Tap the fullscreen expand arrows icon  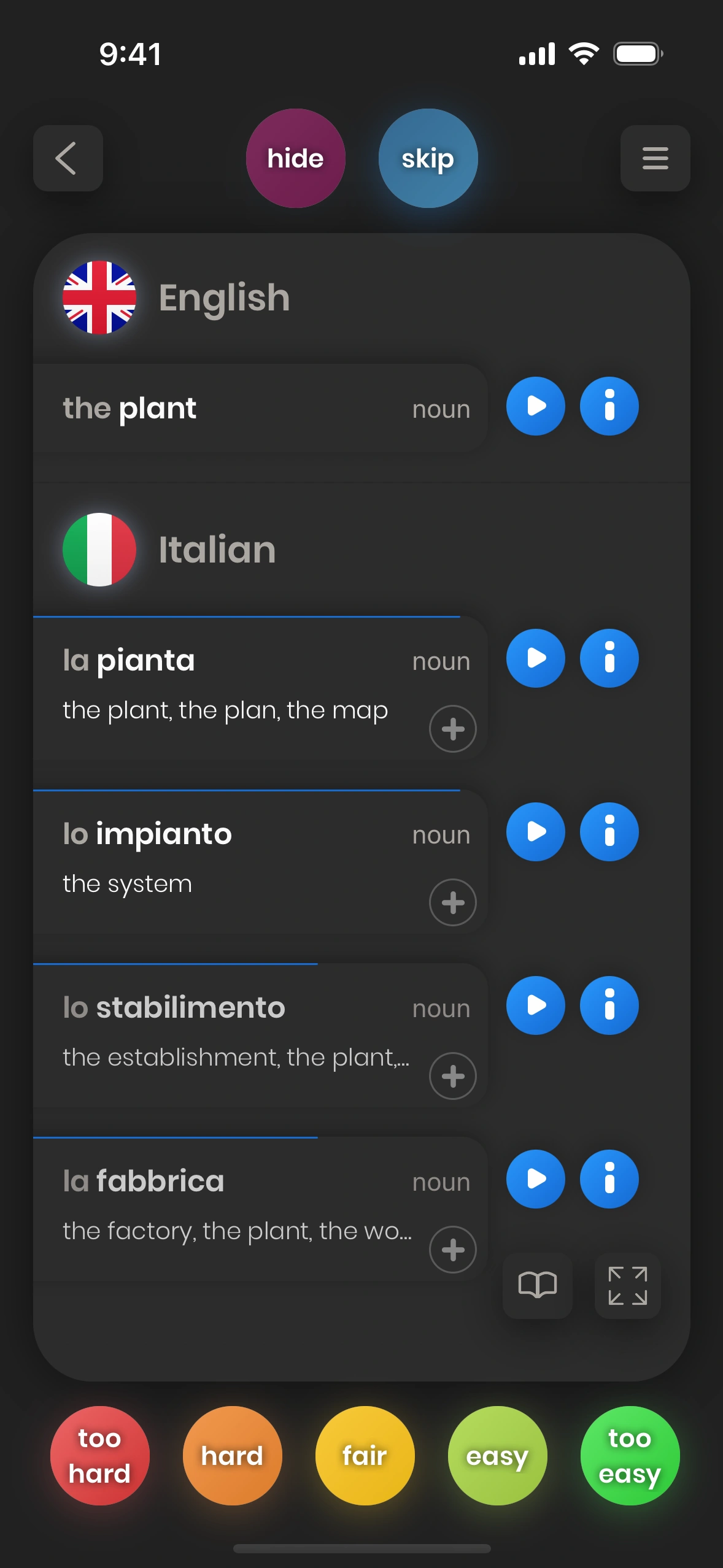627,1285
